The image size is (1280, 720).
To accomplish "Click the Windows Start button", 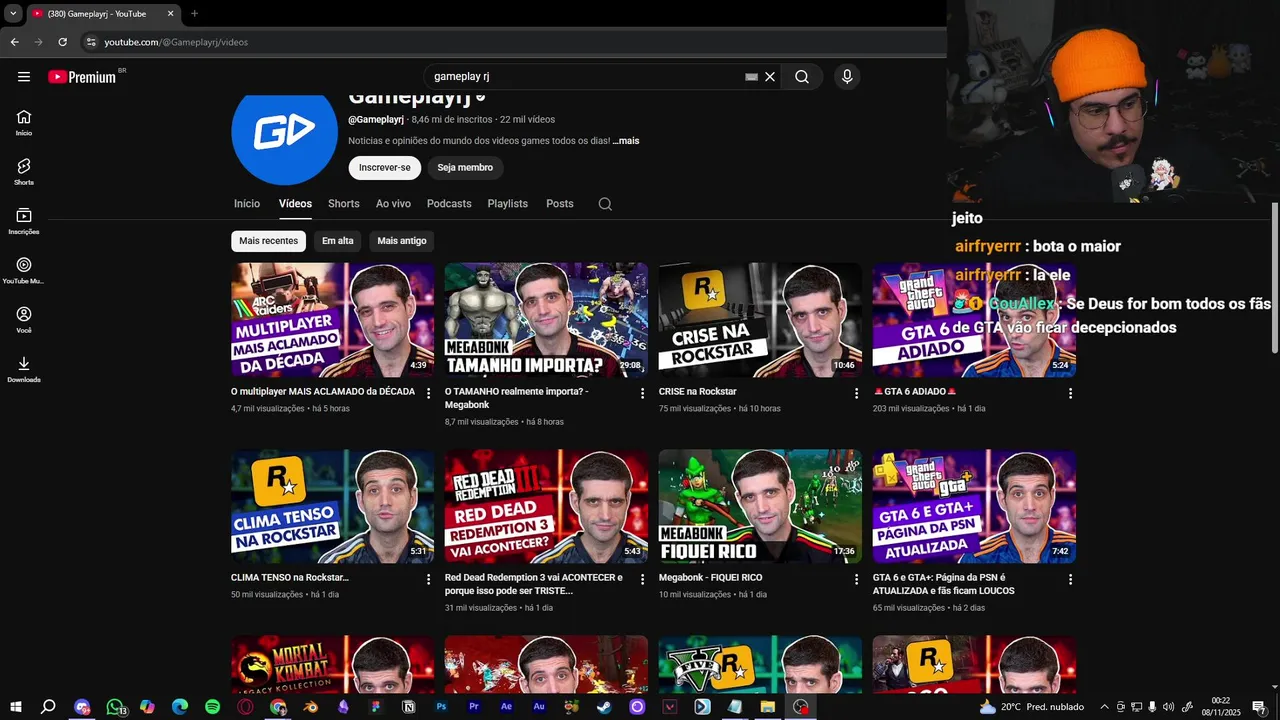I will 16,707.
